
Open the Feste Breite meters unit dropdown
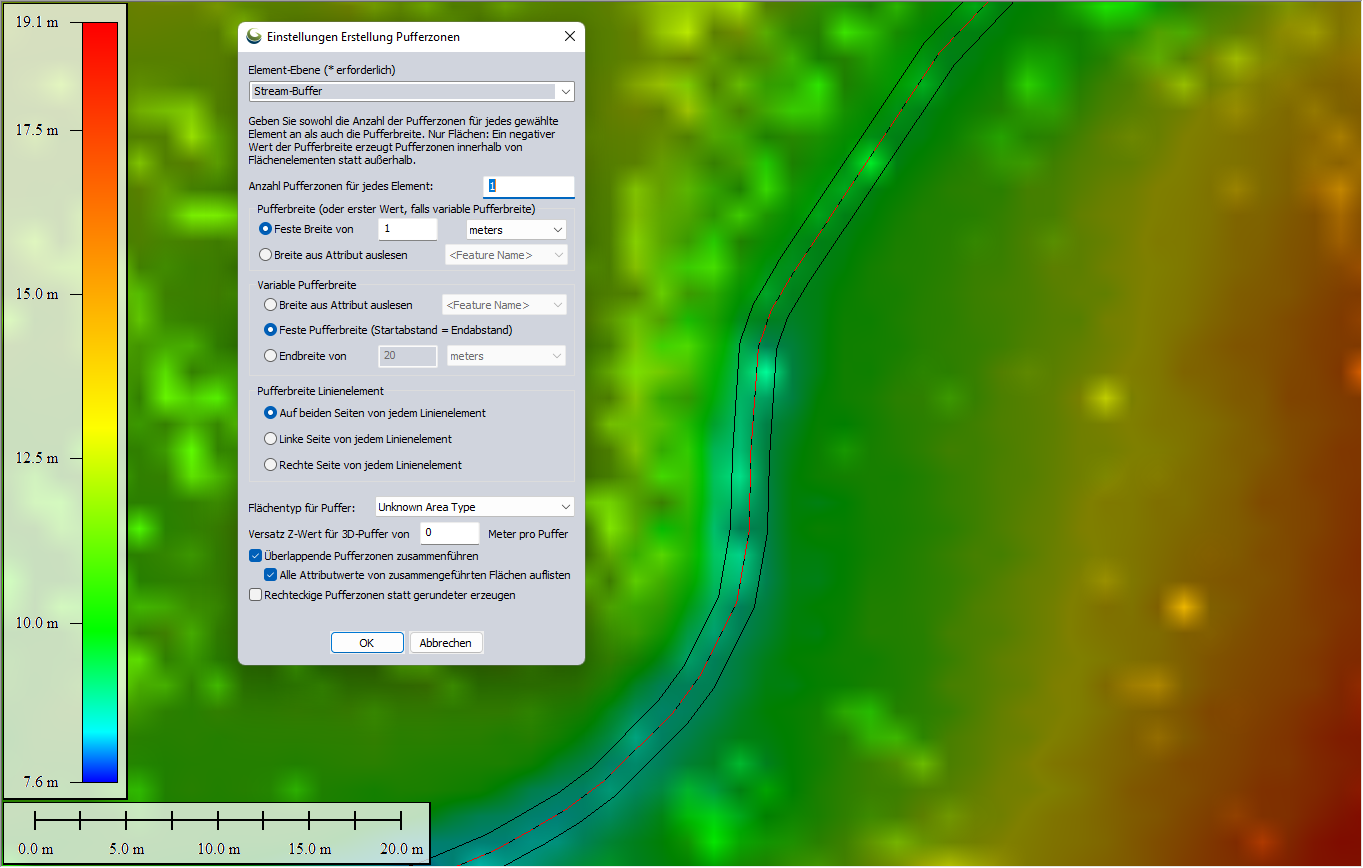click(517, 230)
